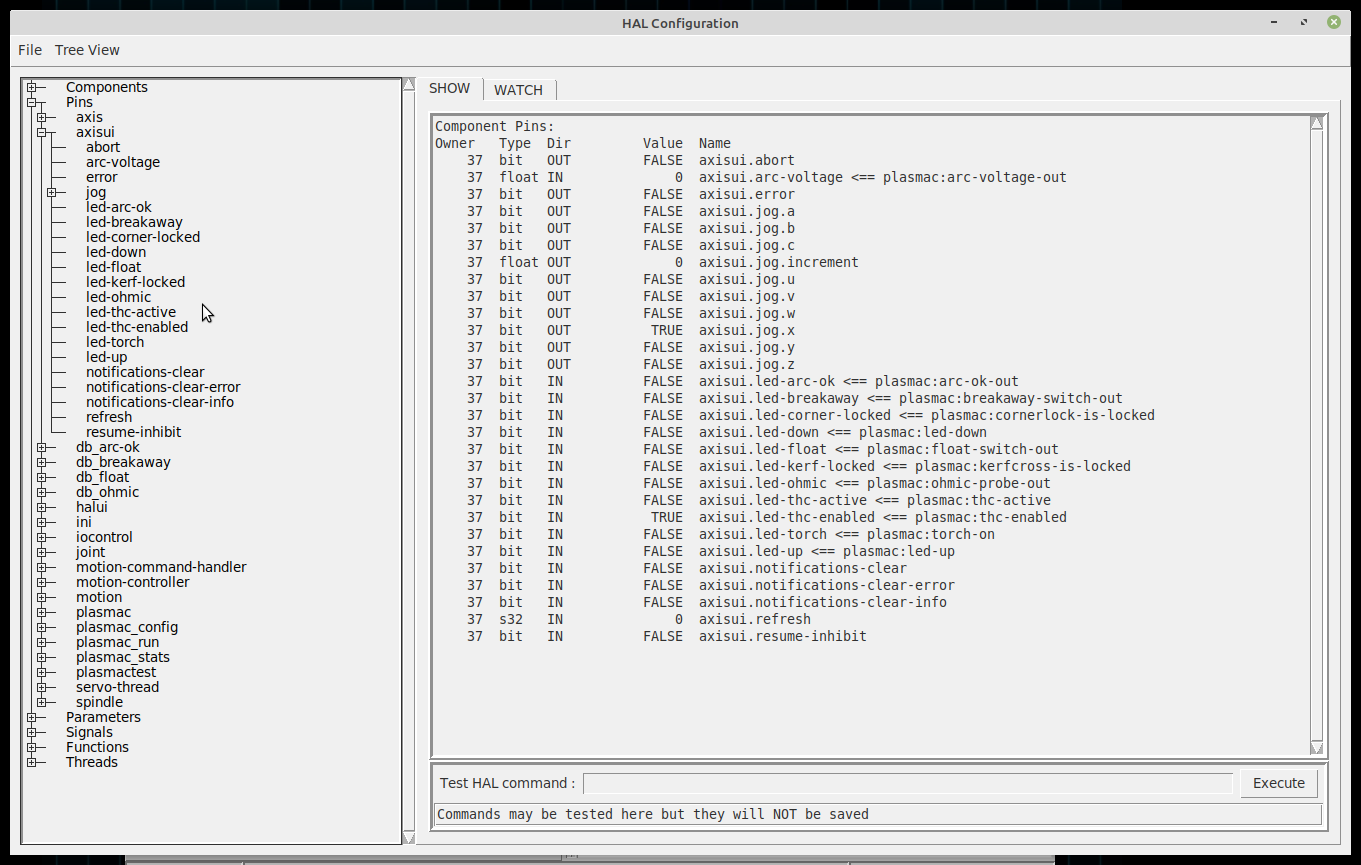The image size is (1361, 865).
Task: Expand the axis node under Pins
Action: (x=41, y=117)
